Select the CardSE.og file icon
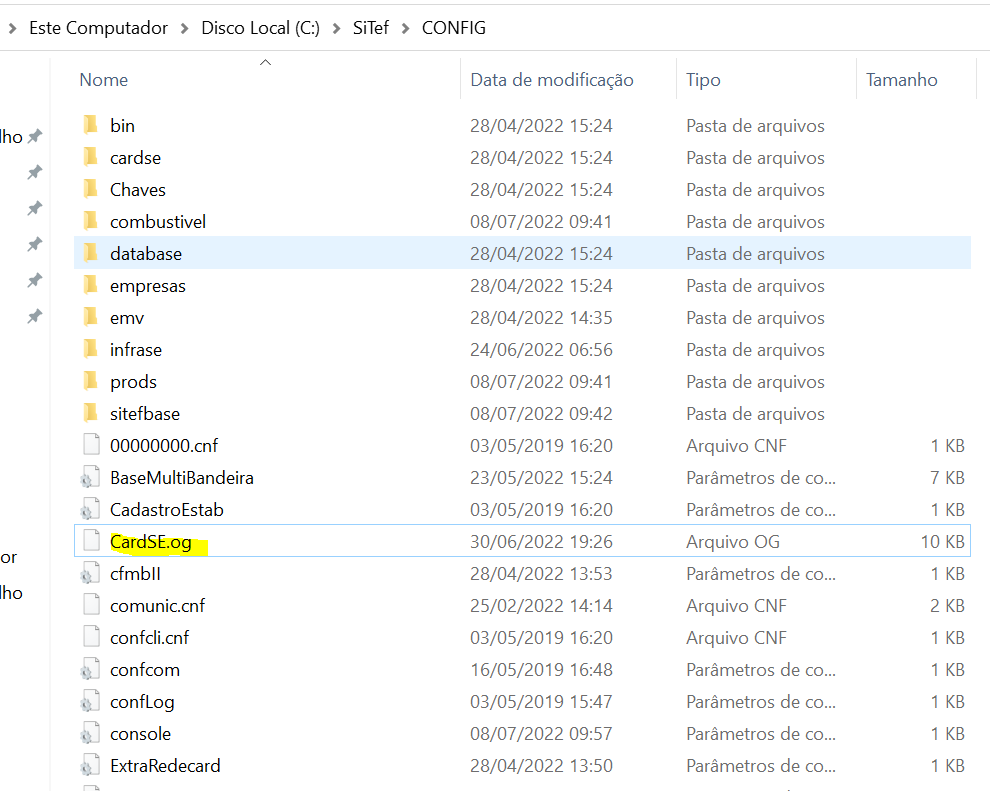 pos(92,541)
